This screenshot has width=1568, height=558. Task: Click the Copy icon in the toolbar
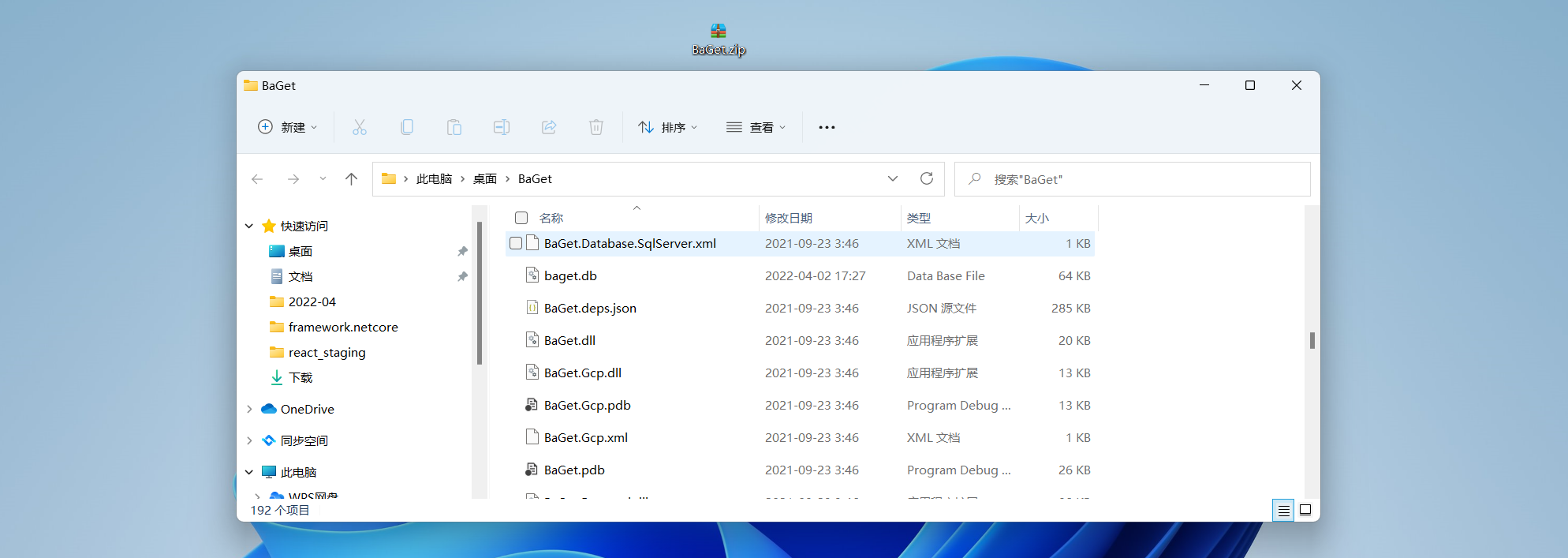coord(407,127)
